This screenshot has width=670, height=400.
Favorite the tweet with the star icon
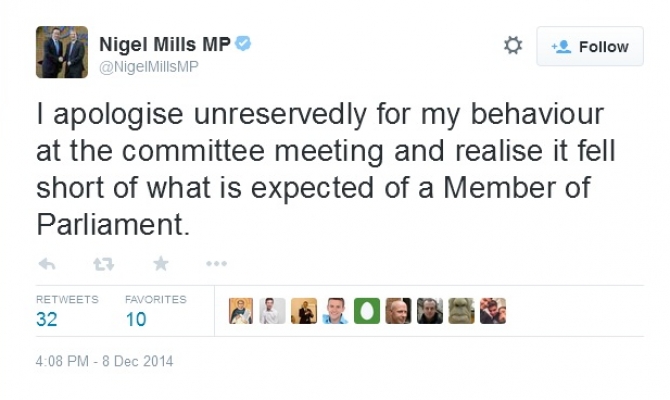click(x=160, y=264)
